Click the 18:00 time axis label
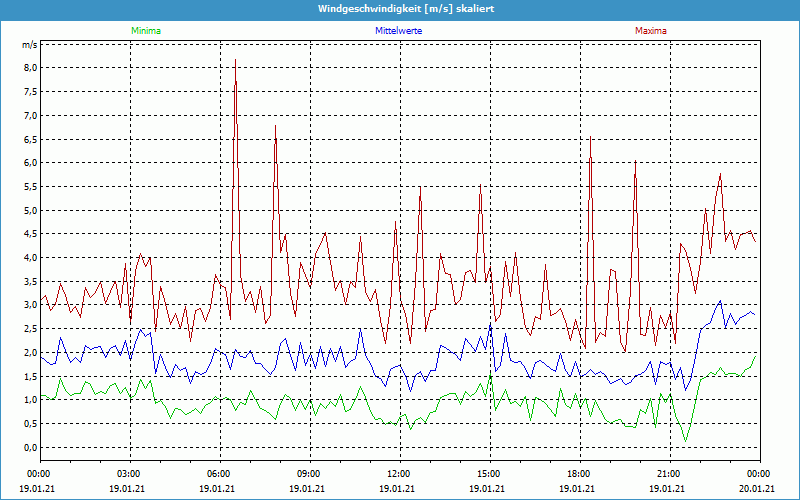 [x=579, y=473]
